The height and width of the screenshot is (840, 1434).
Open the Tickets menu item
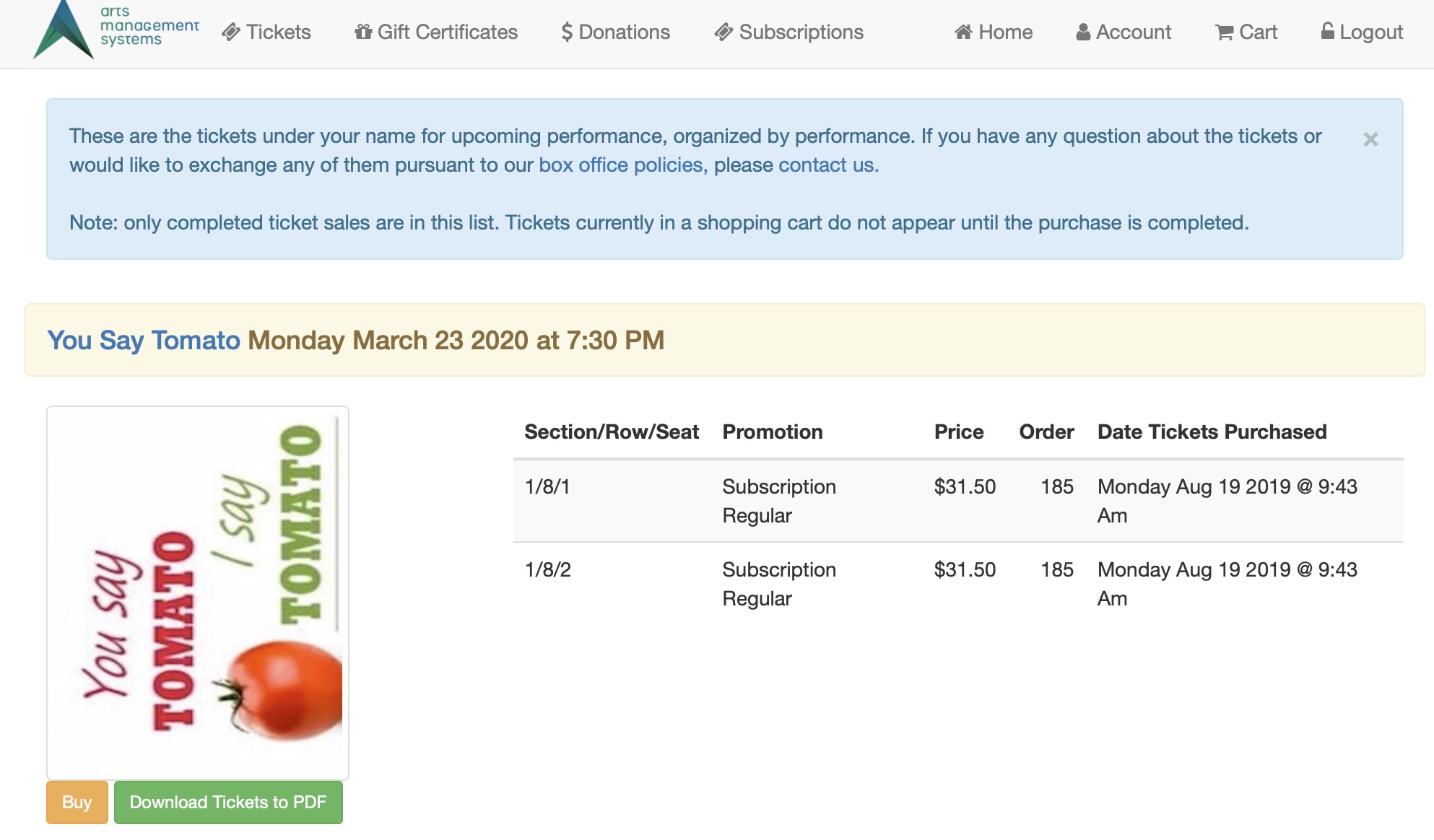point(266,32)
